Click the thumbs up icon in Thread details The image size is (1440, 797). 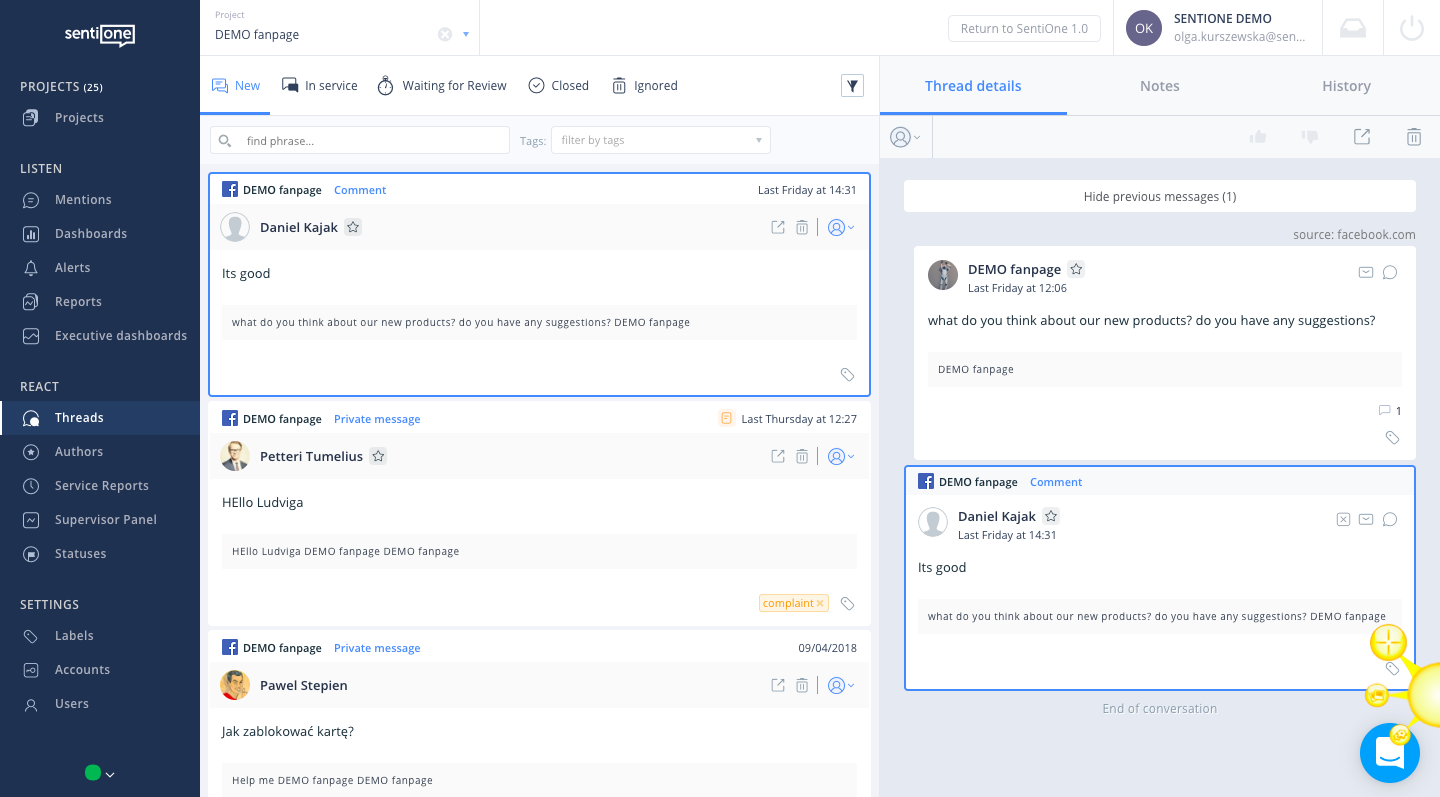coord(1258,137)
